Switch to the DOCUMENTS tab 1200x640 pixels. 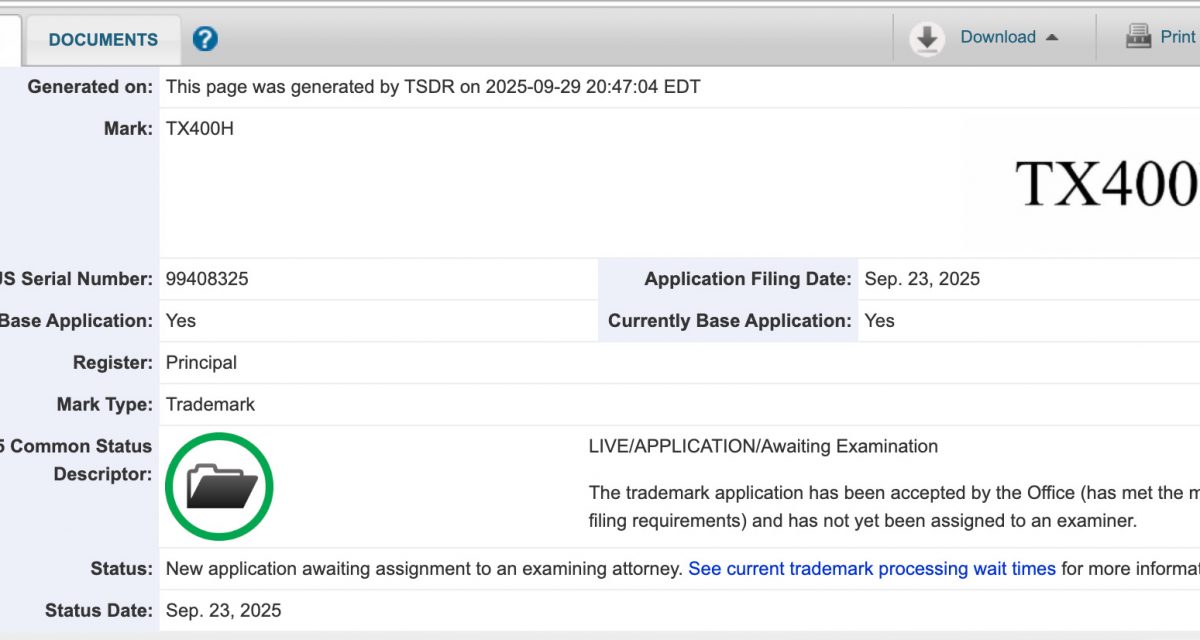click(x=103, y=40)
